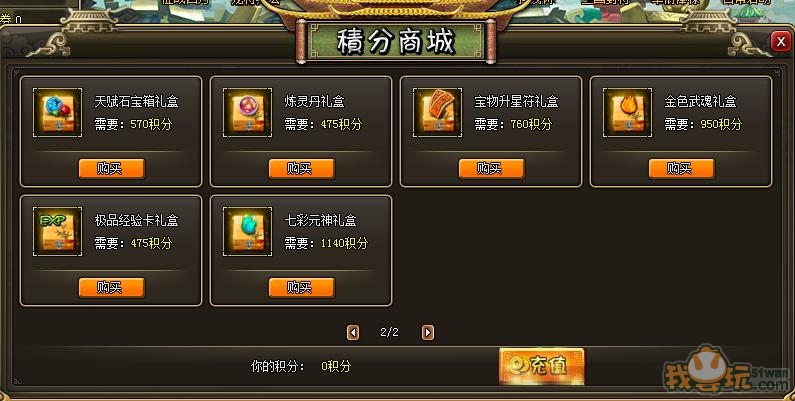The width and height of the screenshot is (795, 401).
Task: Open the 充值 recharge button
Action: tap(542, 366)
